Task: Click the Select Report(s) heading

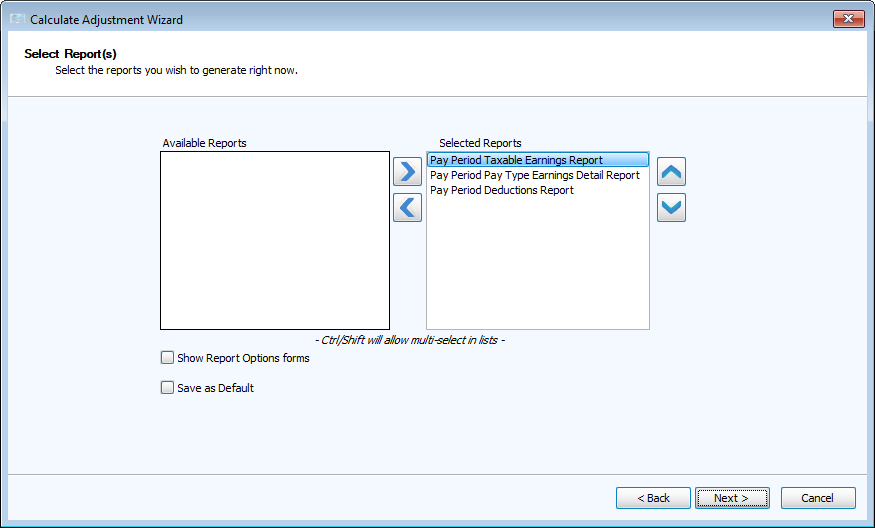Action: coord(70,54)
